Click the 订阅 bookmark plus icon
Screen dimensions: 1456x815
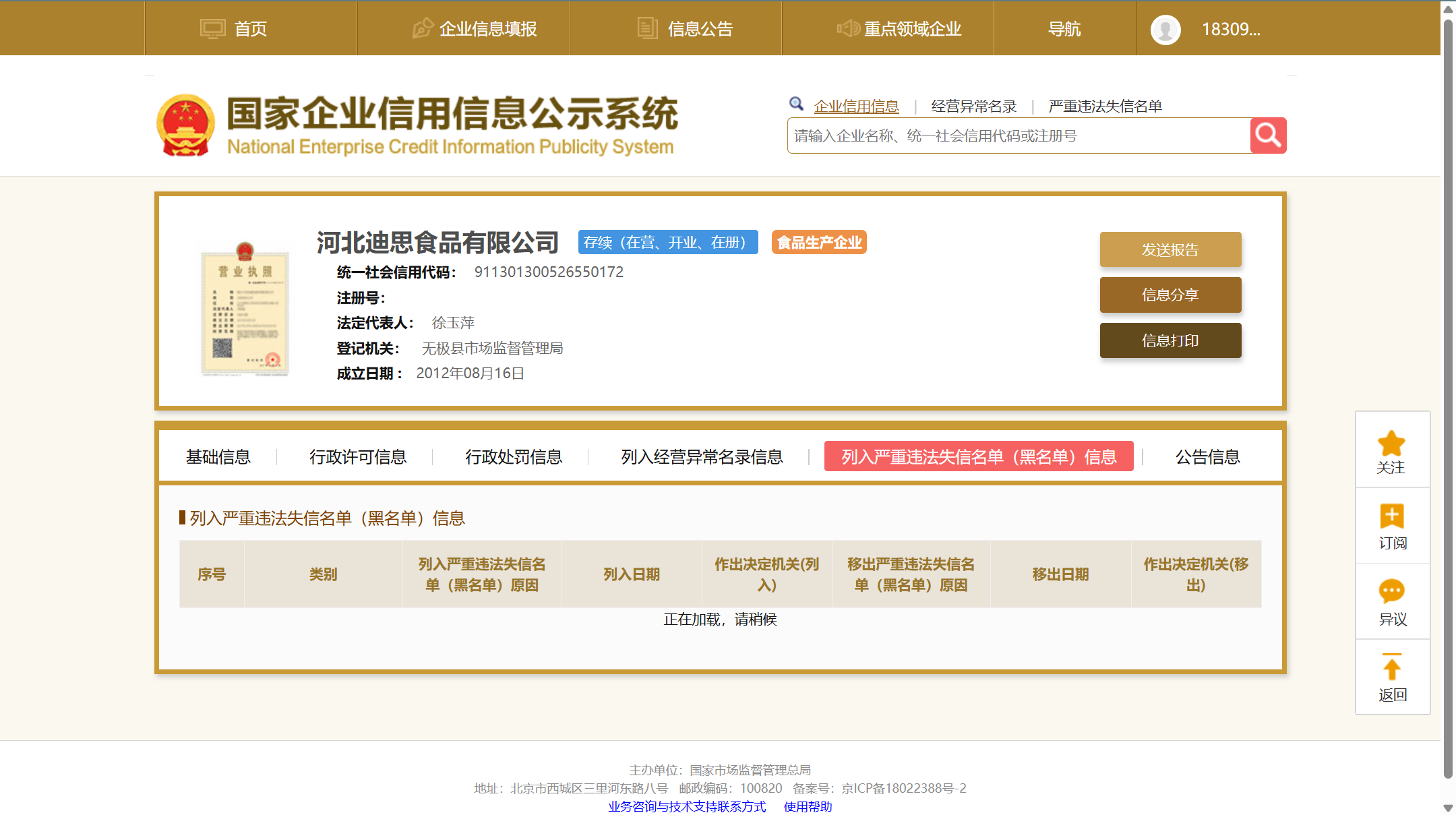1391,516
